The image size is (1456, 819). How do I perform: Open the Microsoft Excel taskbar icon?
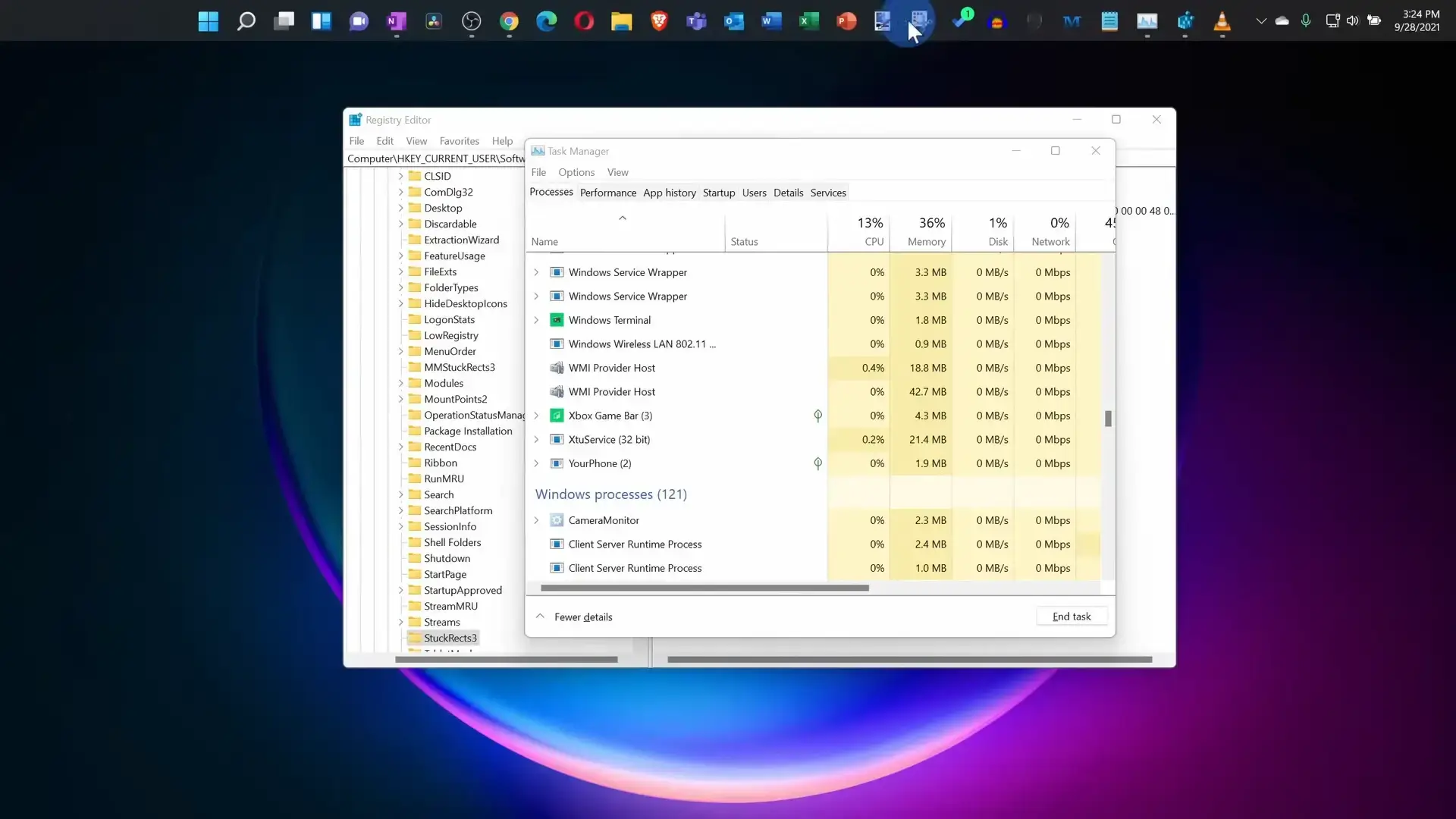click(x=808, y=21)
